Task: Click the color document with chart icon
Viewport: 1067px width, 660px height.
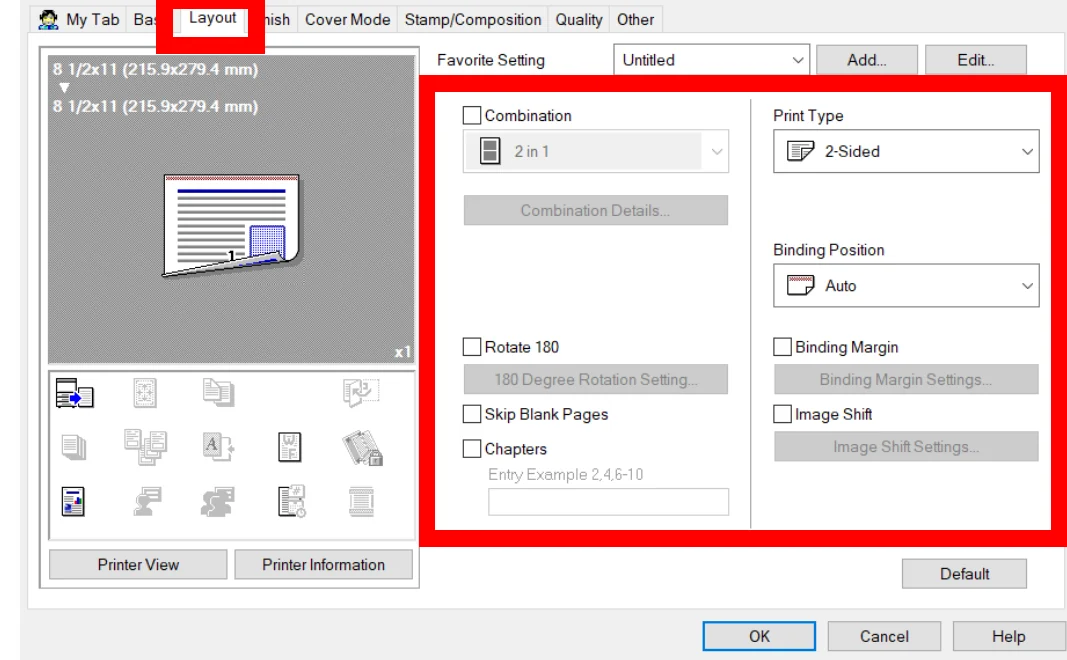Action: coord(73,502)
